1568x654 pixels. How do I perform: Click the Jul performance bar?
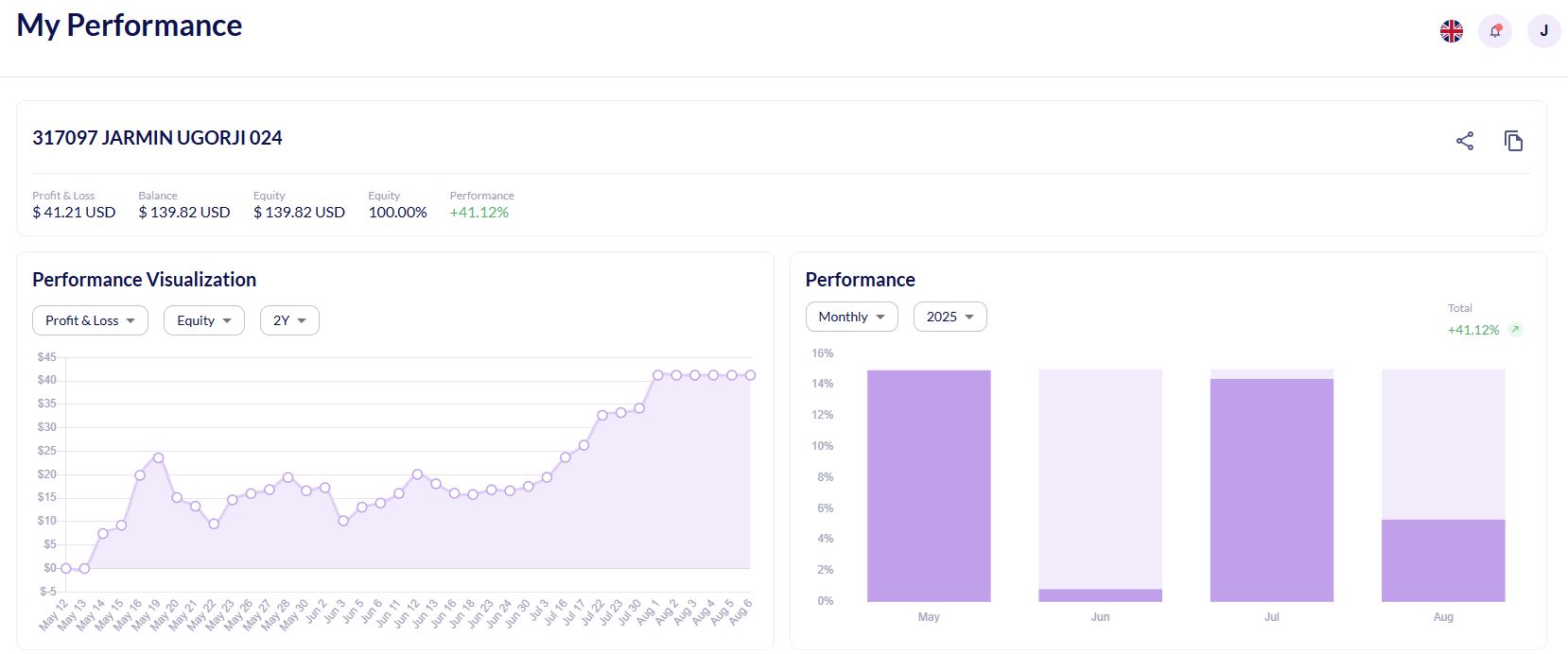[x=1272, y=490]
